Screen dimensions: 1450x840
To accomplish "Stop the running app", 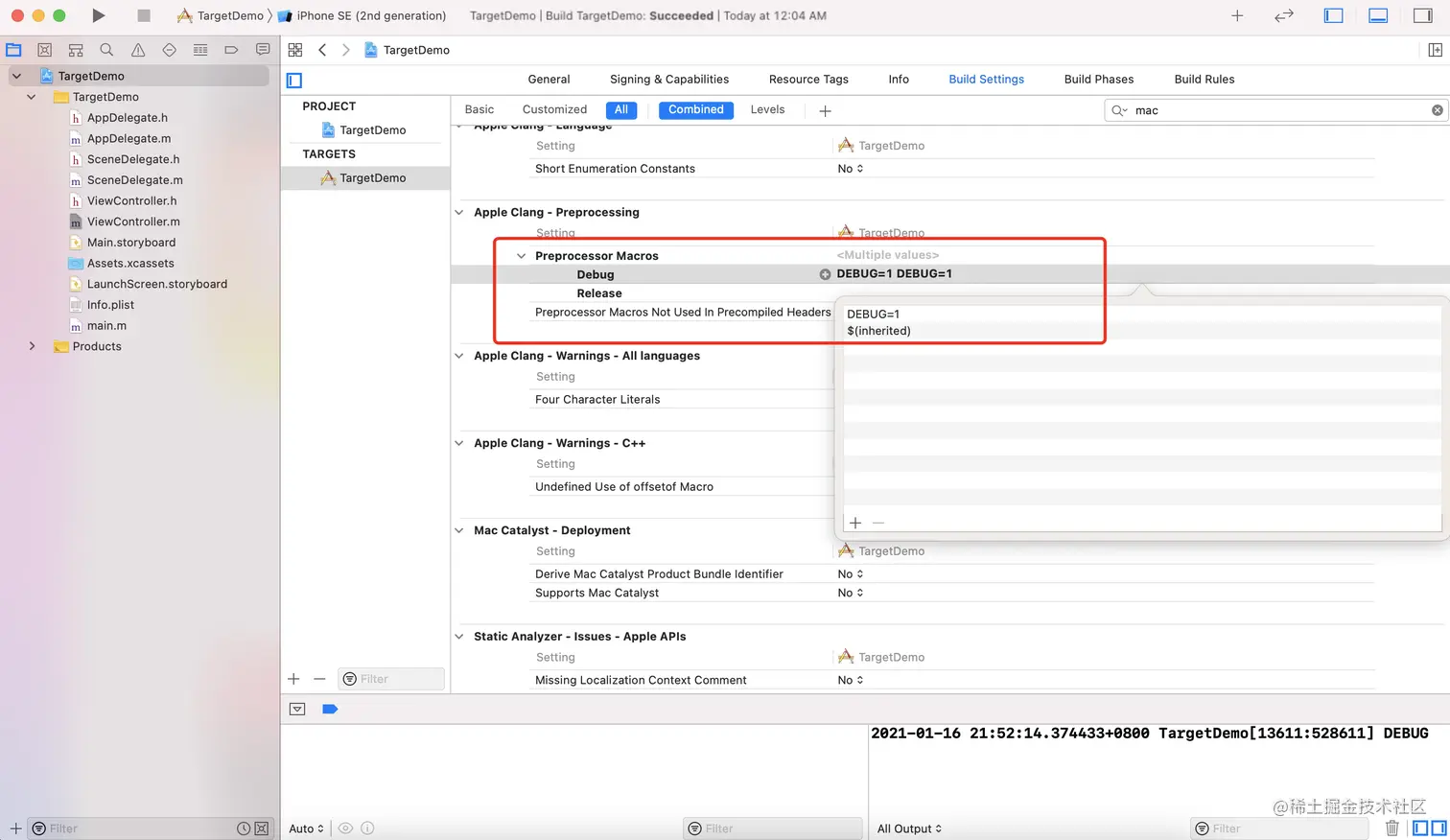I will (x=144, y=15).
